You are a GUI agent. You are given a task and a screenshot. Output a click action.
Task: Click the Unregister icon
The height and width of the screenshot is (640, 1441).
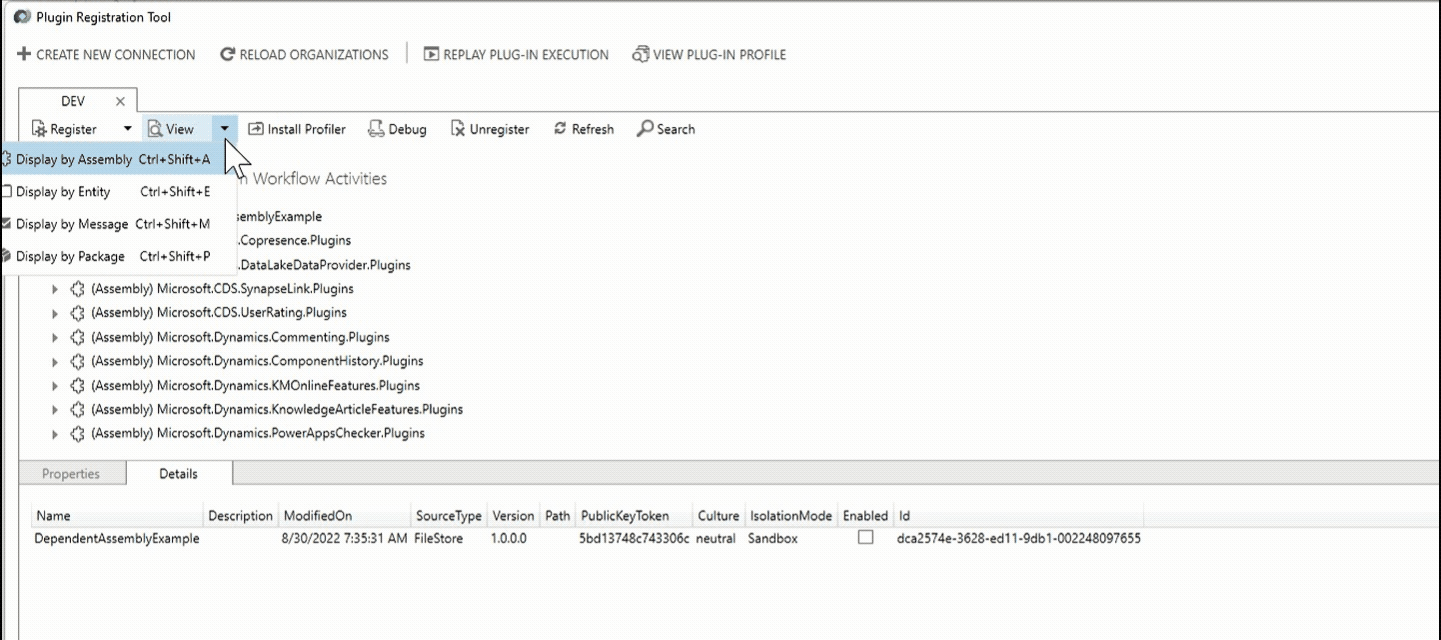458,129
